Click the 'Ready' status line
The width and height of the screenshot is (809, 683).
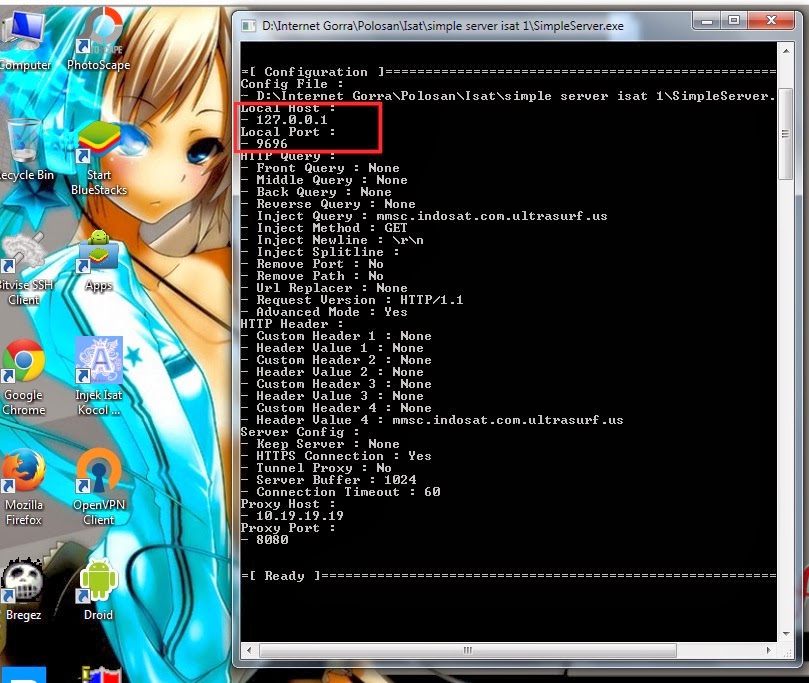(508, 576)
